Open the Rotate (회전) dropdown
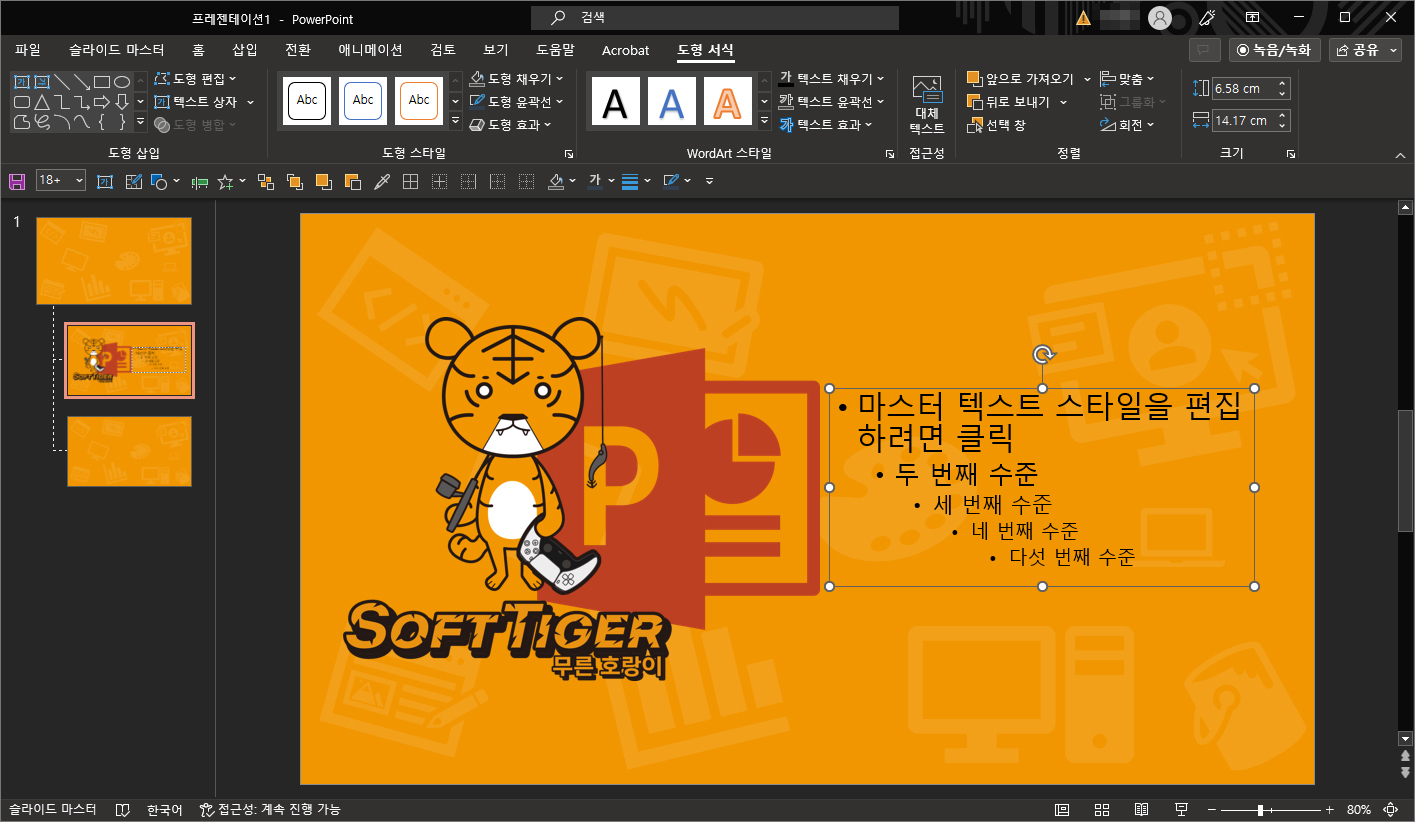The image size is (1415, 822). (1127, 125)
